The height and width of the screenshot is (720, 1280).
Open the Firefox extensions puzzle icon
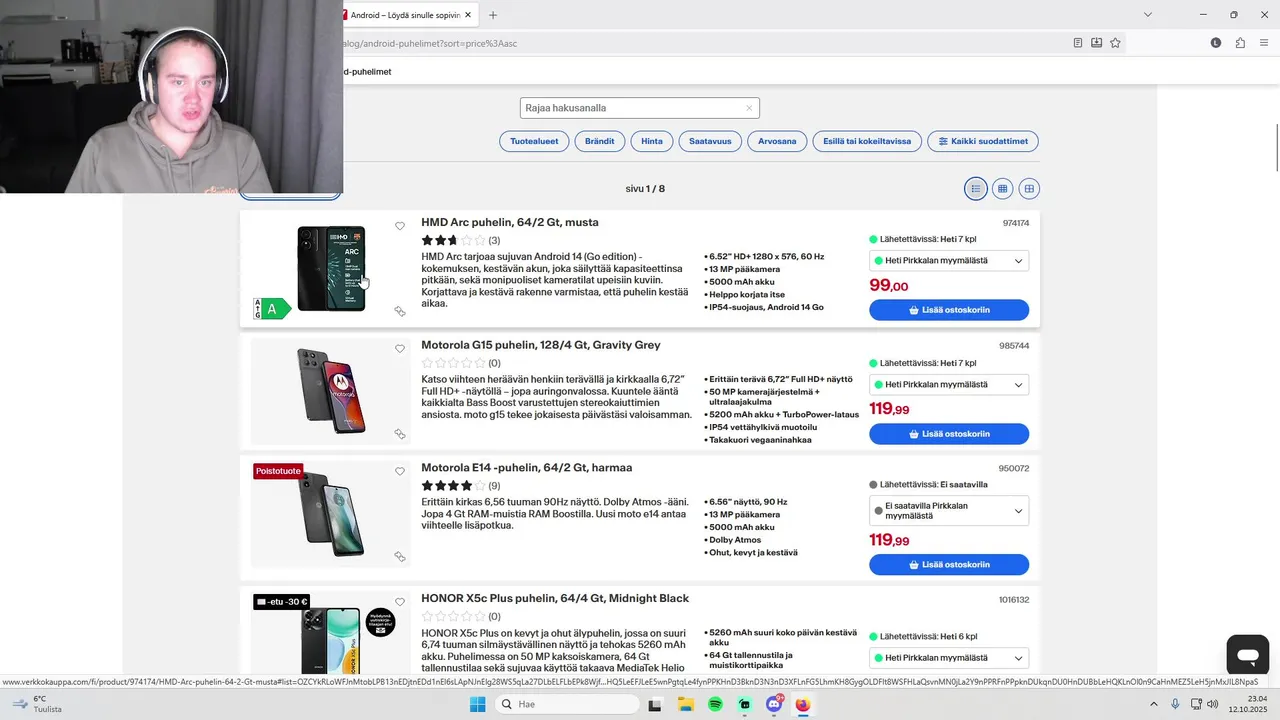point(1240,43)
